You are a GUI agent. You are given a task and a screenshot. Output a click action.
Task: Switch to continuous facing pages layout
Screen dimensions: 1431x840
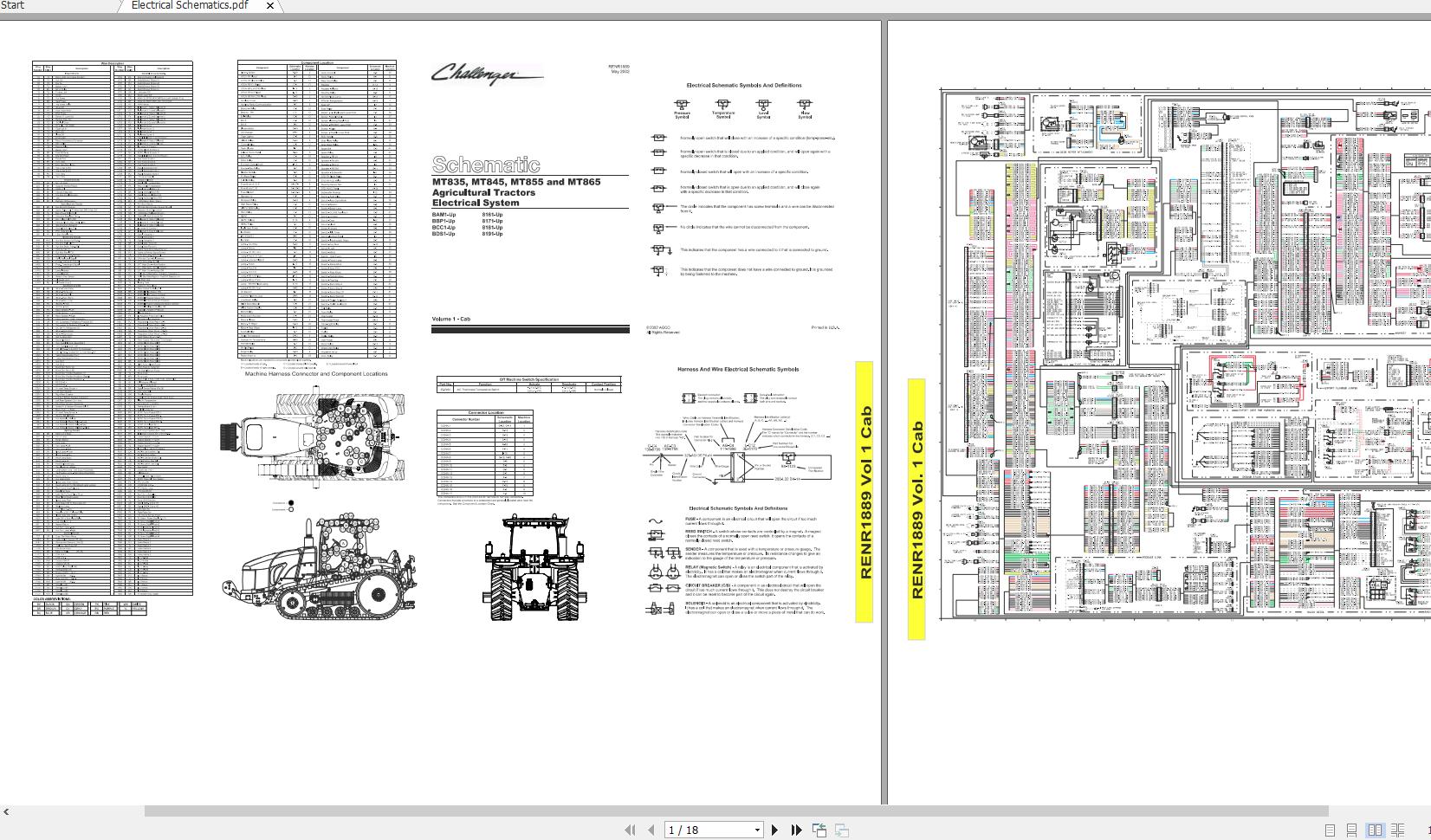tap(1397, 830)
